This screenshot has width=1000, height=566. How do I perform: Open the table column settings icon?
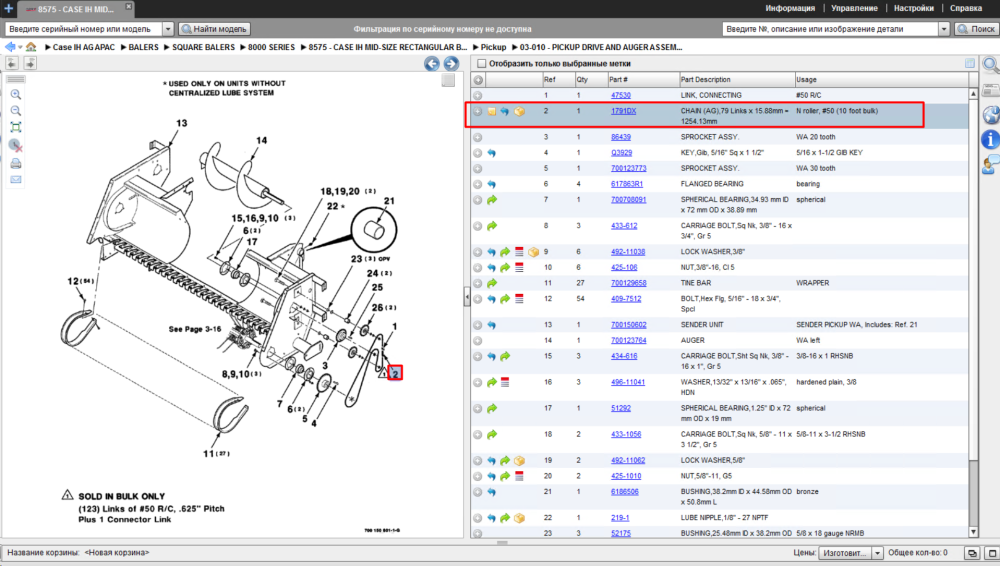pyautogui.click(x=970, y=63)
